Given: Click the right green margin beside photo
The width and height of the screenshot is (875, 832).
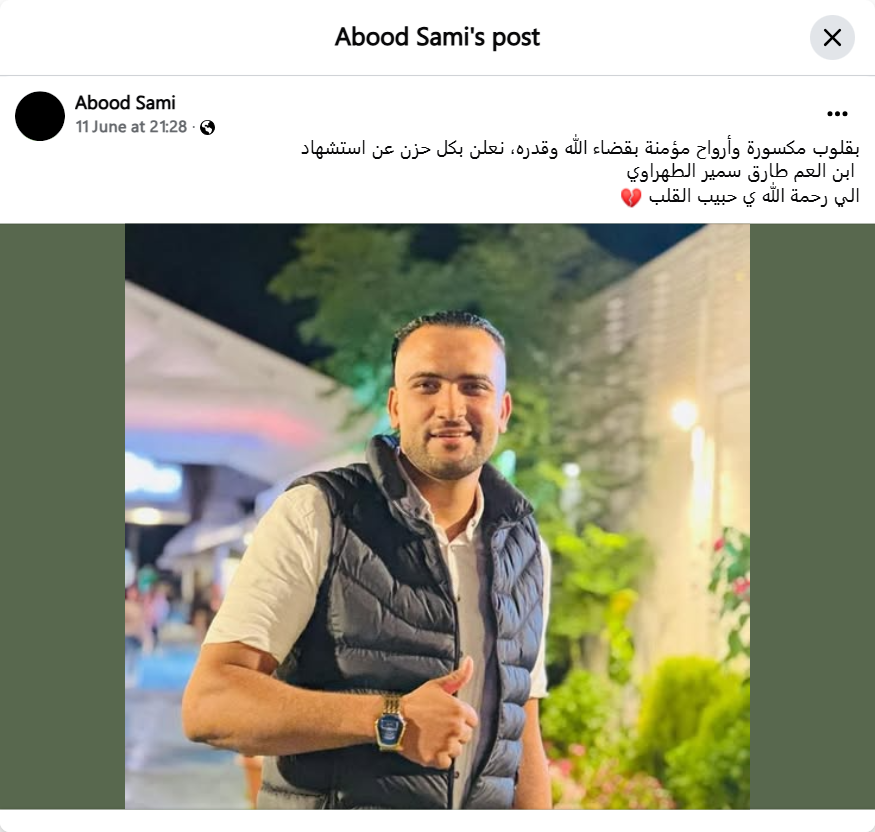Looking at the screenshot, I should pyautogui.click(x=812, y=516).
